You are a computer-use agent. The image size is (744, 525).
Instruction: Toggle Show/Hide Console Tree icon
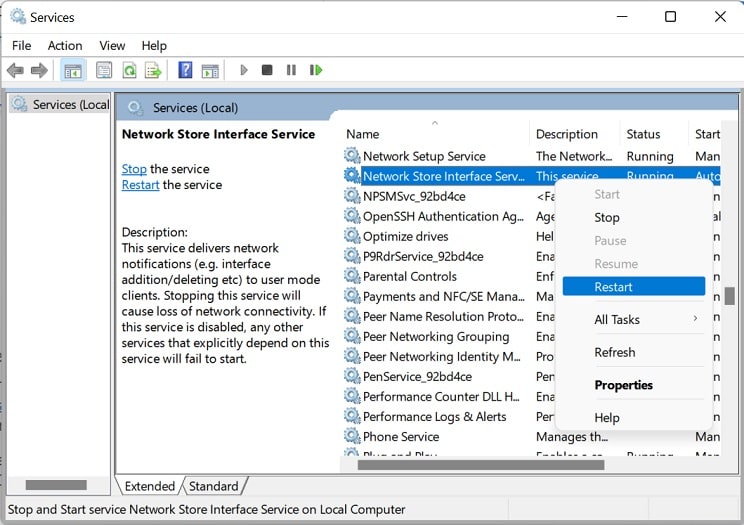(73, 71)
